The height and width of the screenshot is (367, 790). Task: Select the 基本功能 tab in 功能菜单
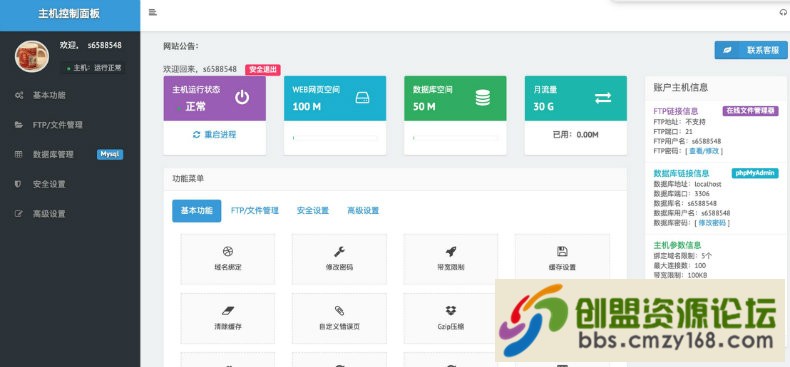tap(196, 211)
